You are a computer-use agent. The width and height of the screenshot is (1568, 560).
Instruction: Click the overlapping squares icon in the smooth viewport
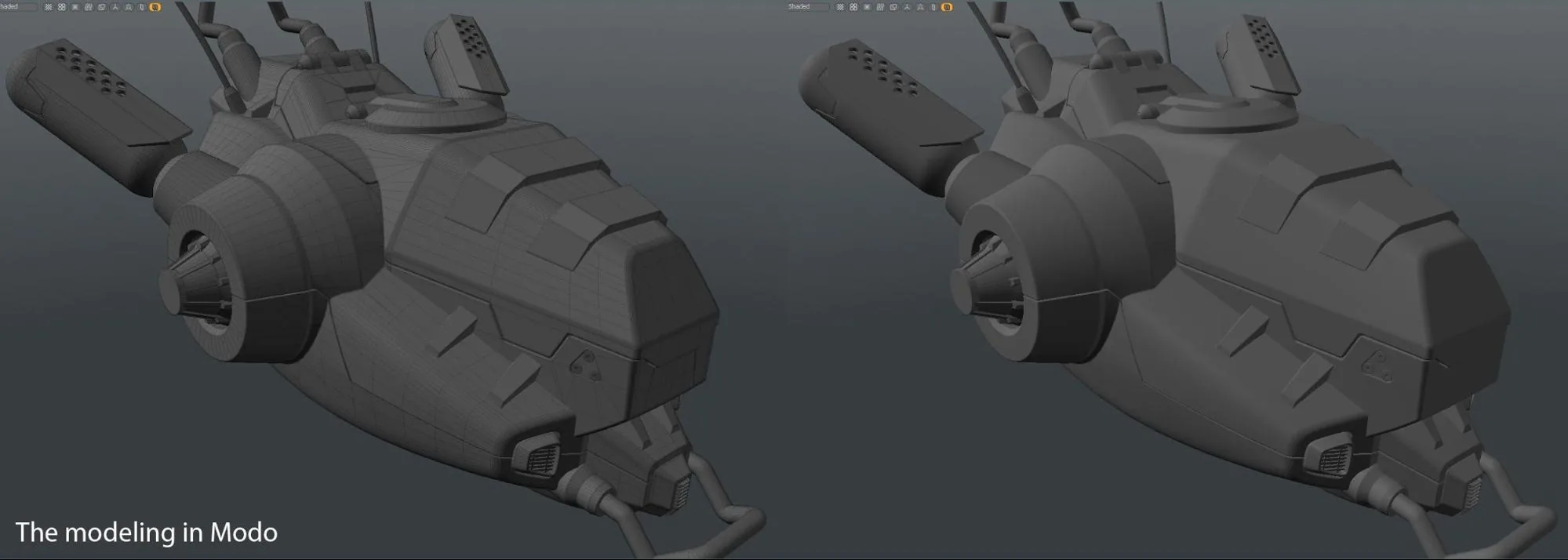[893, 7]
